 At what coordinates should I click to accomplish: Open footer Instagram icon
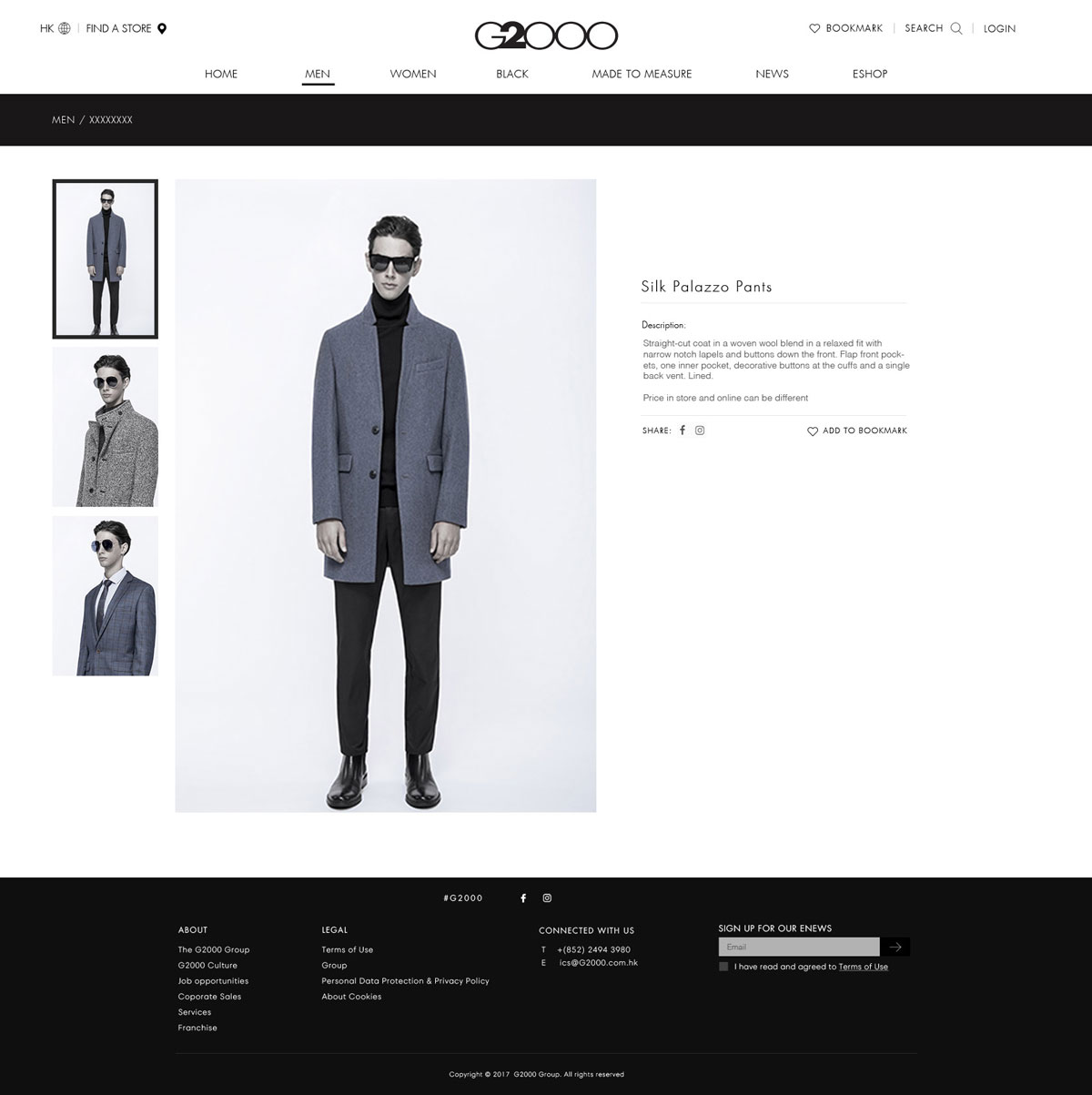pos(547,898)
